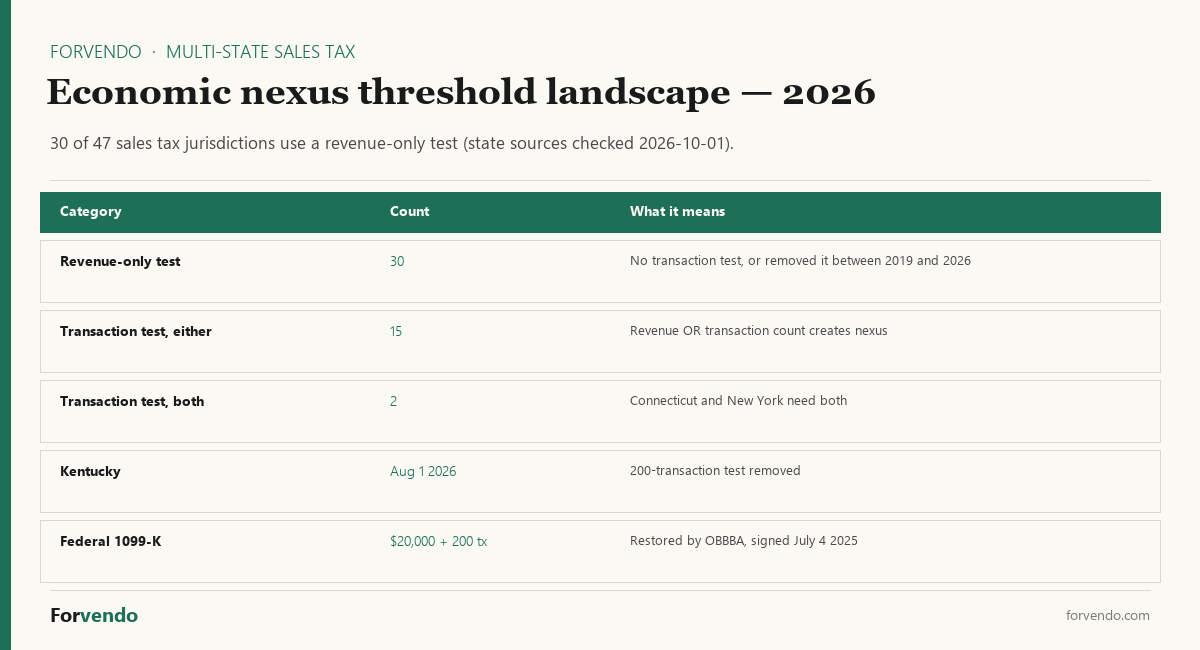Select the subtitle about 30 of 47 jurisdictions
The width and height of the screenshot is (1200, 650).
coord(392,143)
